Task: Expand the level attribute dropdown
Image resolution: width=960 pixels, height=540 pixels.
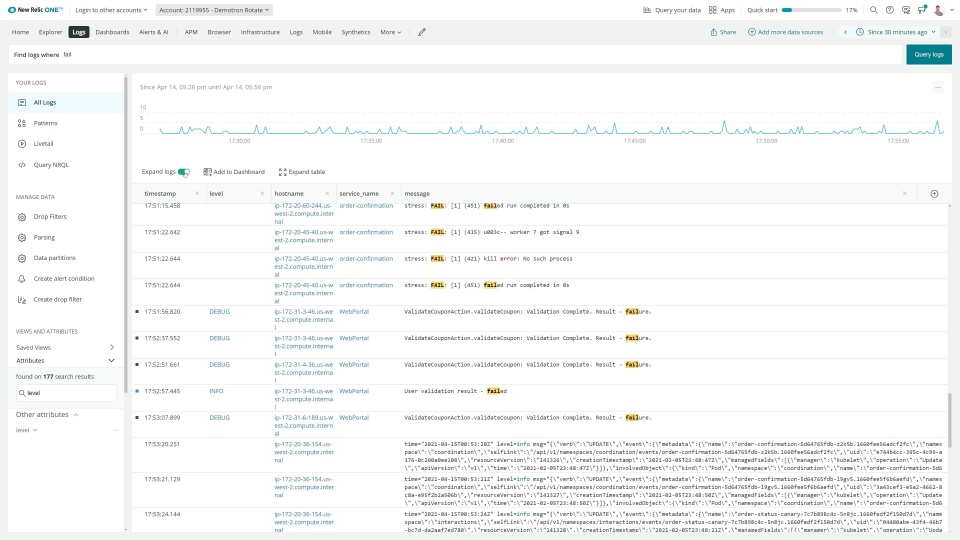Action: (x=27, y=430)
